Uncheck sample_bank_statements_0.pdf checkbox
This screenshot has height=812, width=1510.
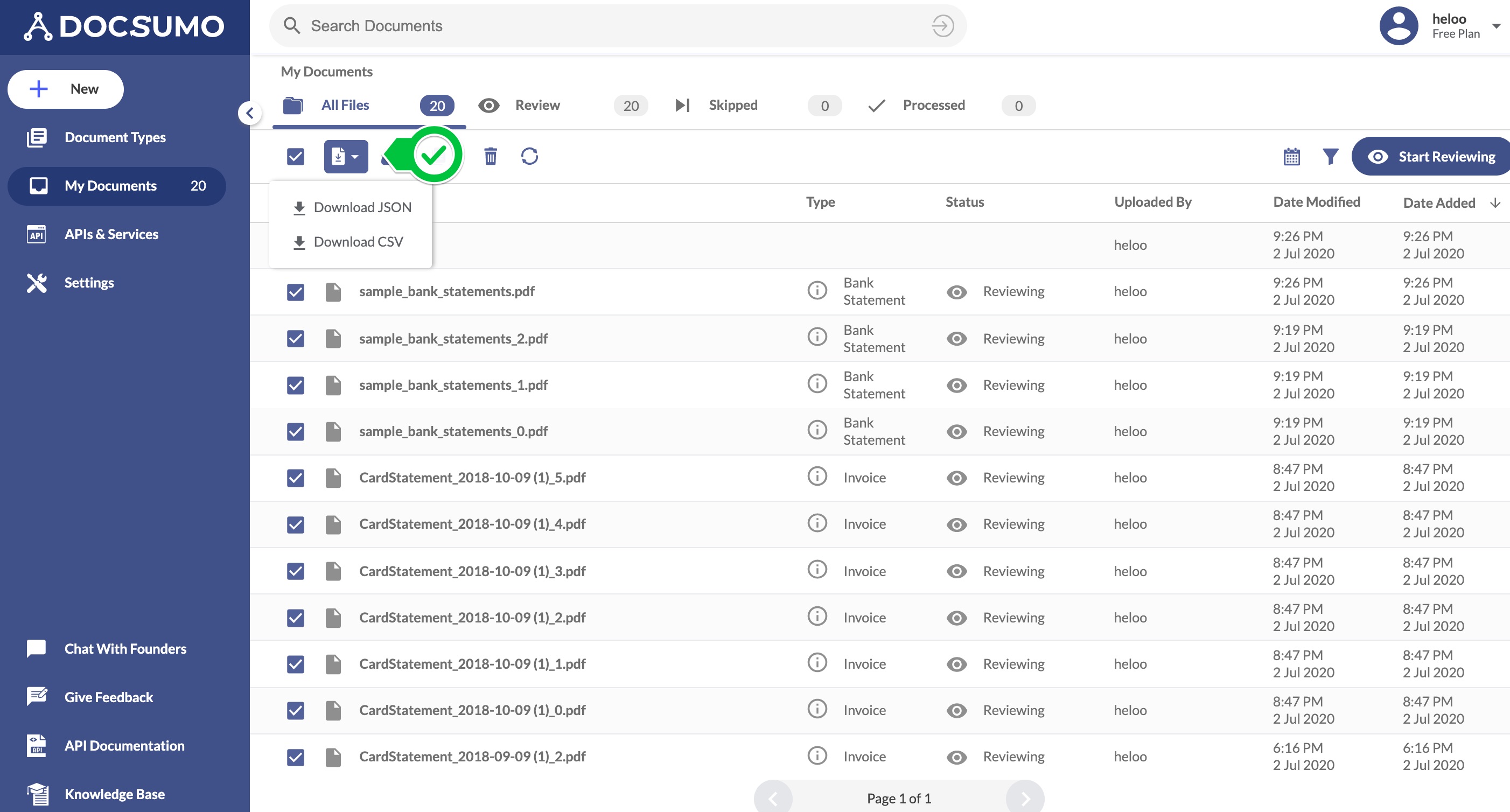pos(296,431)
